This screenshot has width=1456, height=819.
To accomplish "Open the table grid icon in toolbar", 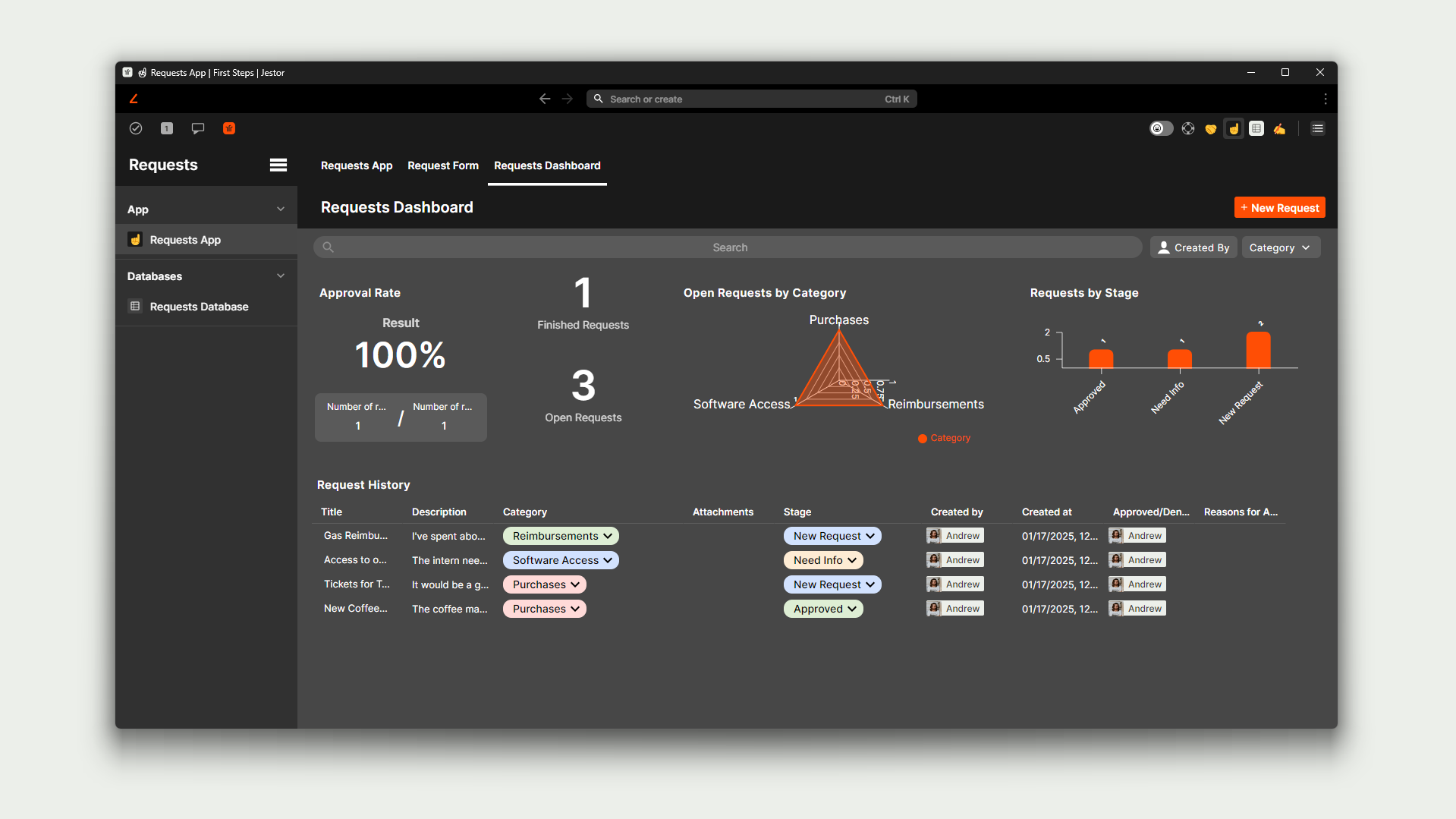I will (1256, 128).
